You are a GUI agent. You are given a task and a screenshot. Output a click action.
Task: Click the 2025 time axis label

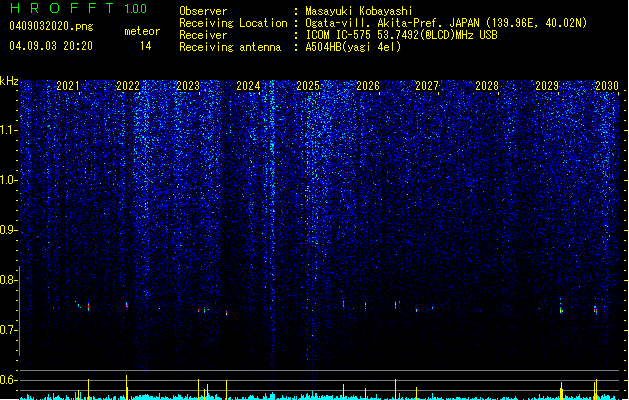(x=308, y=85)
